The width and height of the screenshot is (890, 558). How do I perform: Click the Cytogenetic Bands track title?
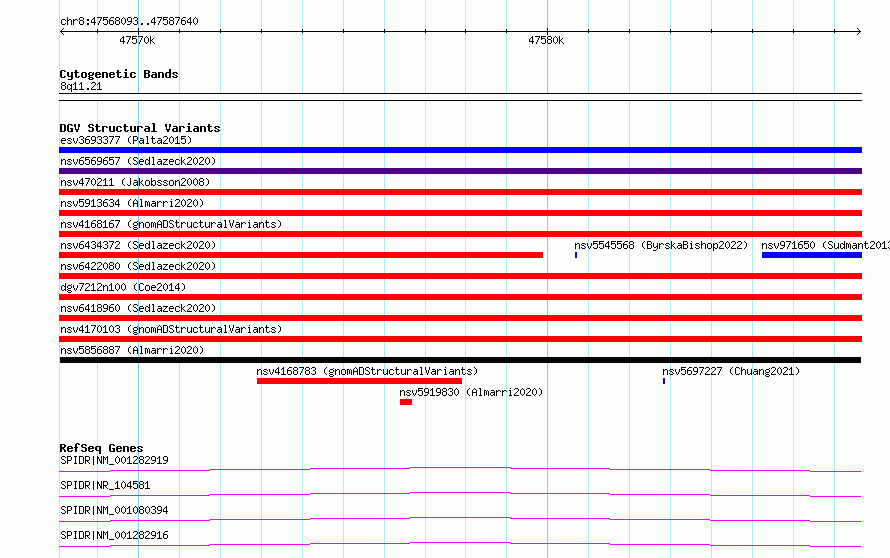(x=119, y=74)
